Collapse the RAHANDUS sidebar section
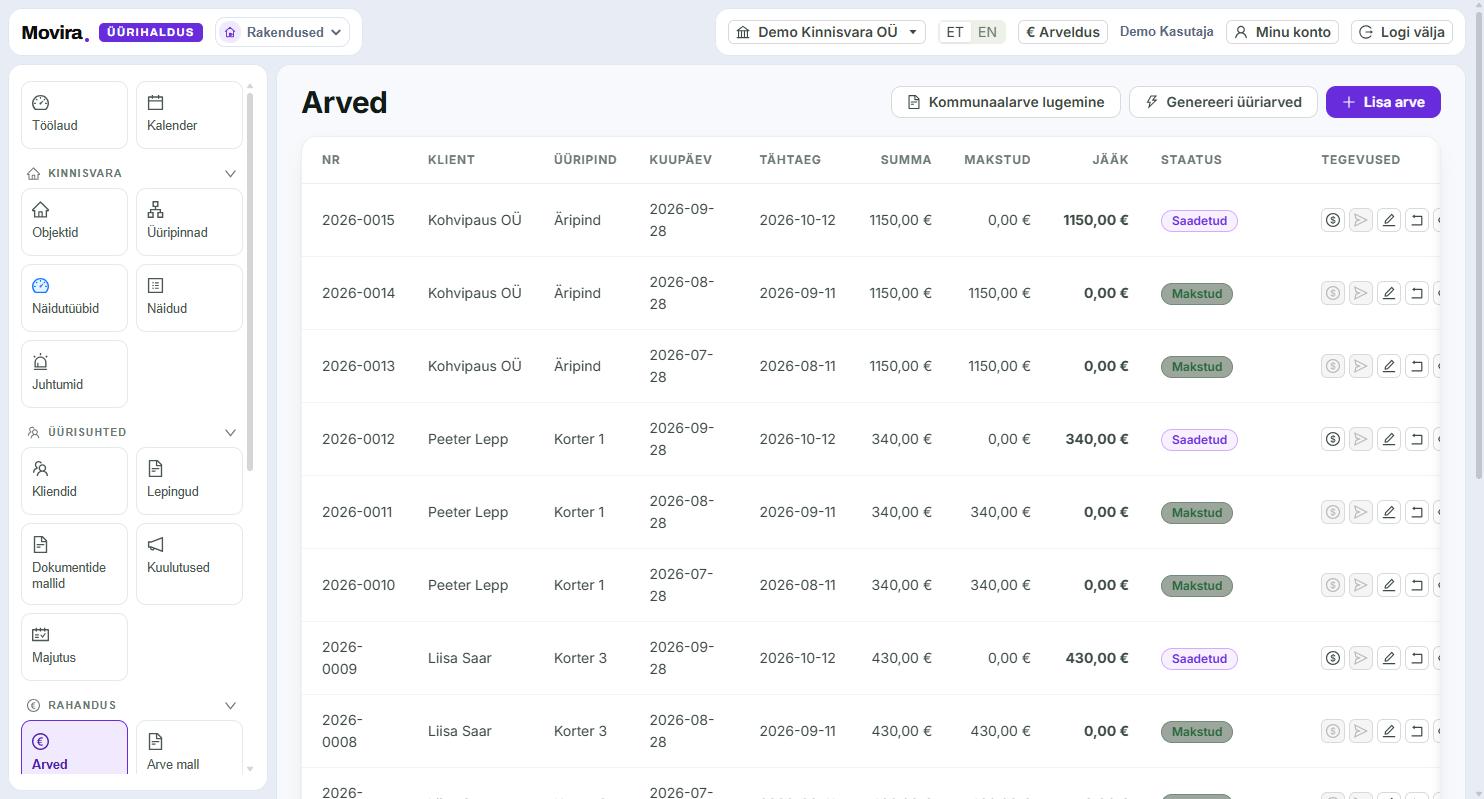The height and width of the screenshot is (799, 1484). 230,705
